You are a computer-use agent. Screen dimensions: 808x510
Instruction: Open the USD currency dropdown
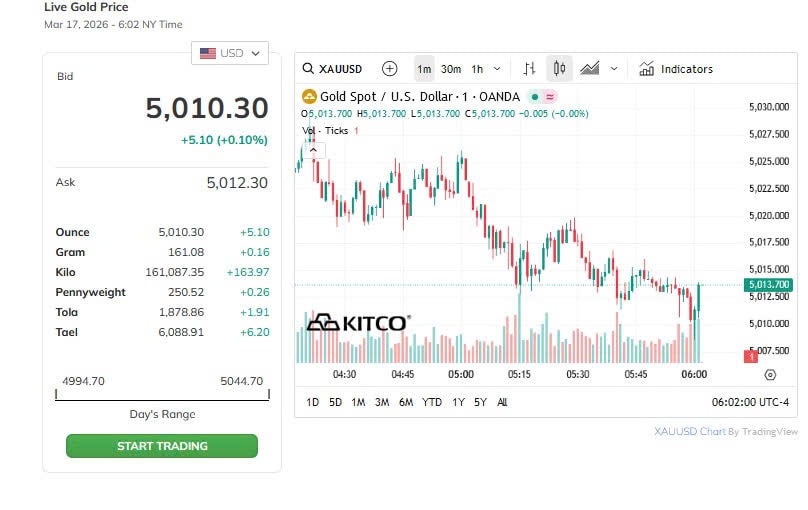(x=230, y=53)
